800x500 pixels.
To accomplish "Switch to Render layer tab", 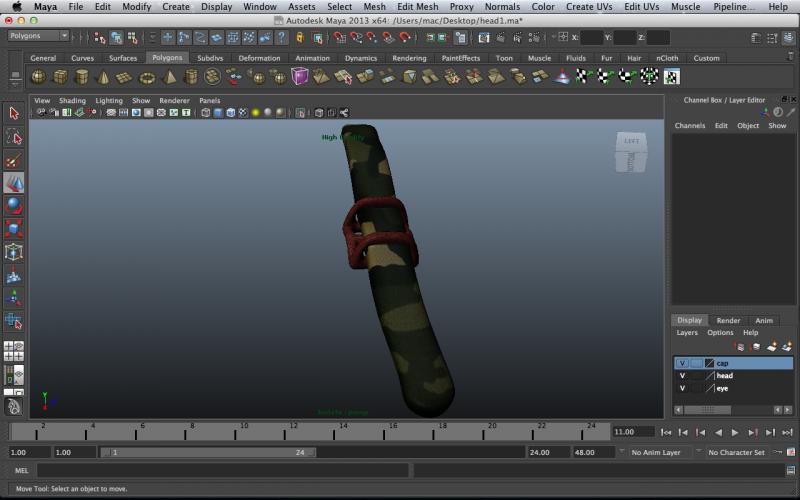I will point(728,320).
